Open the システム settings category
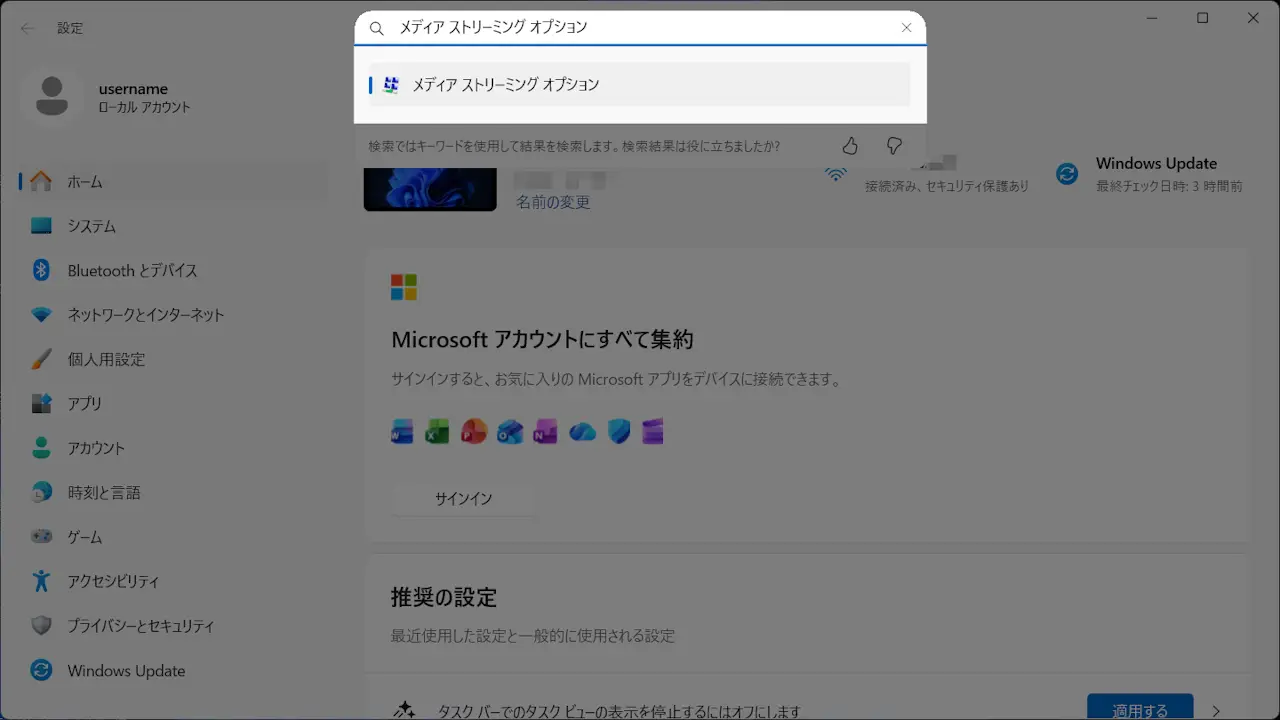 [91, 226]
